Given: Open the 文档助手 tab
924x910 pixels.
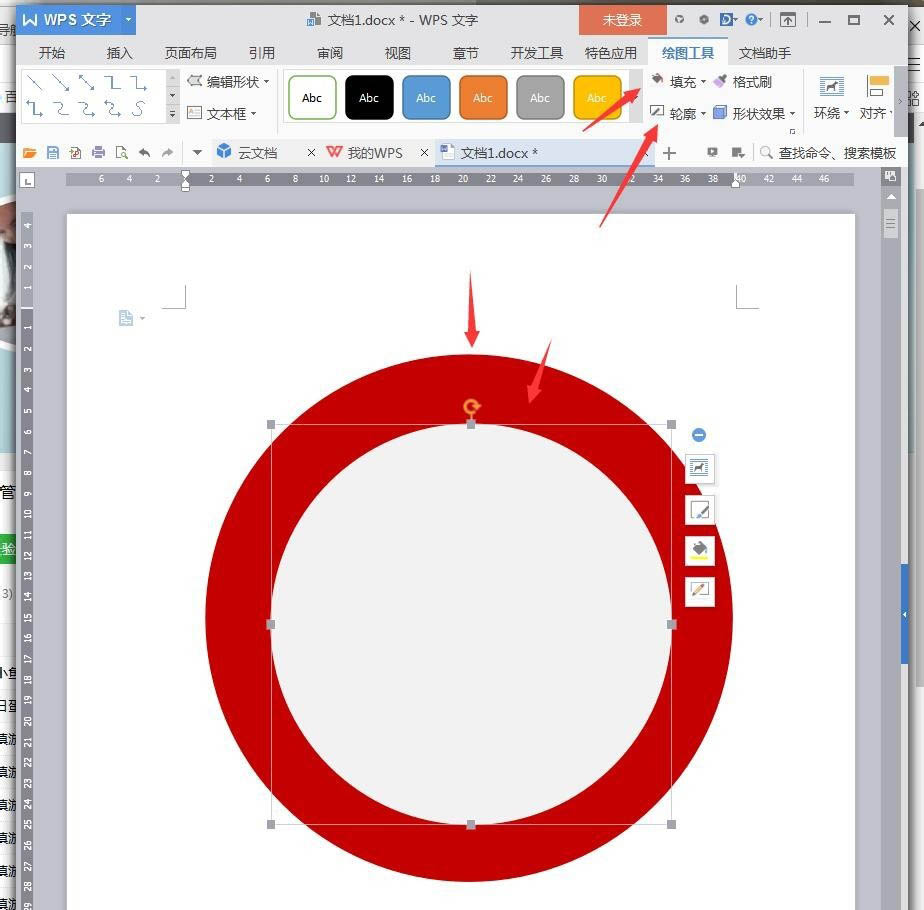Looking at the screenshot, I should click(x=765, y=53).
